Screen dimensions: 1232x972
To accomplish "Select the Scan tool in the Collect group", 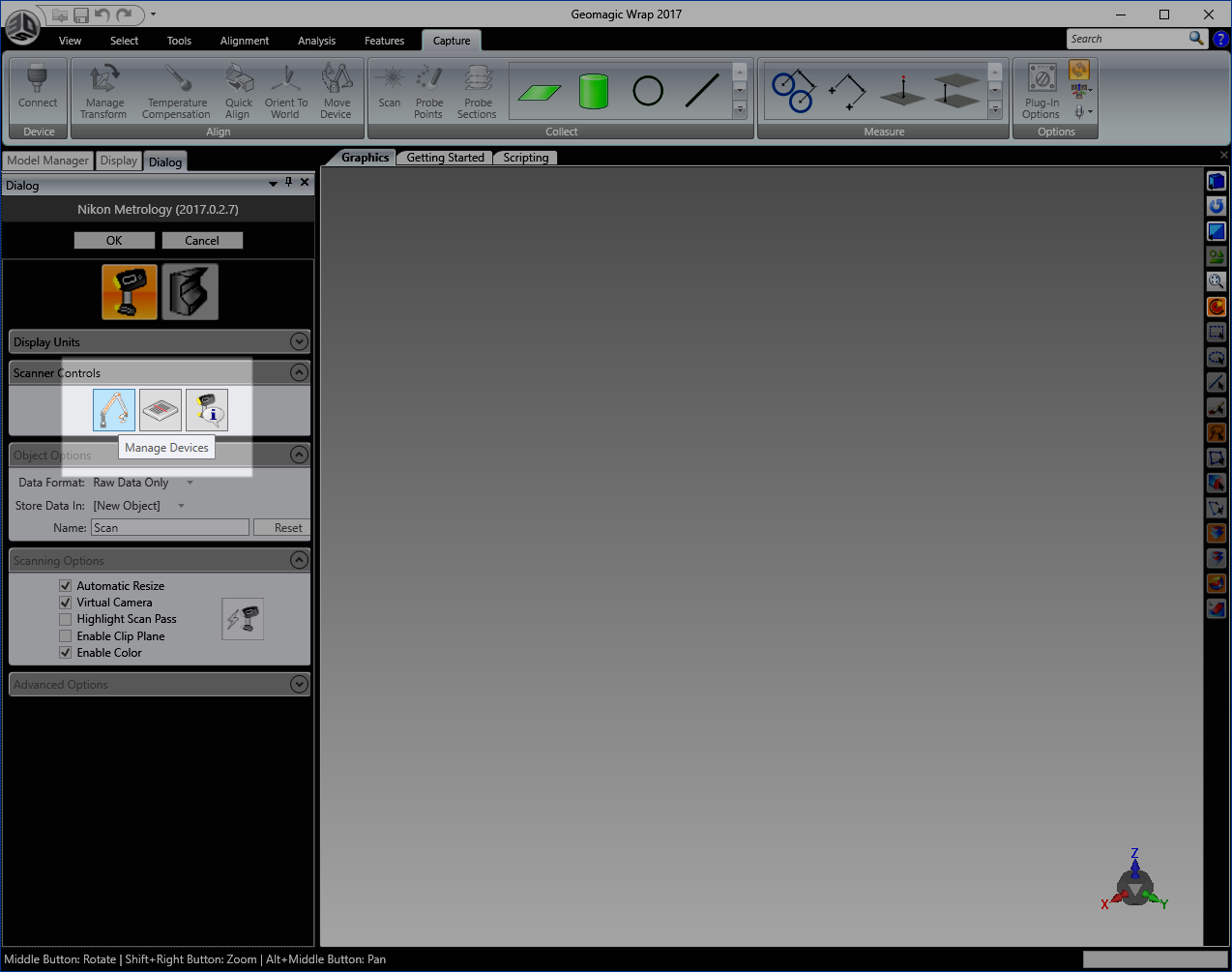I will (389, 90).
